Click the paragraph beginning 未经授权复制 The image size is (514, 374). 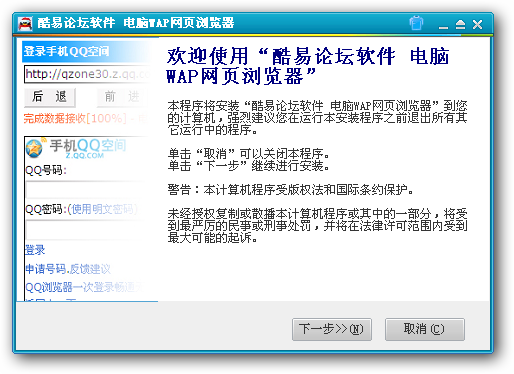pos(317,226)
